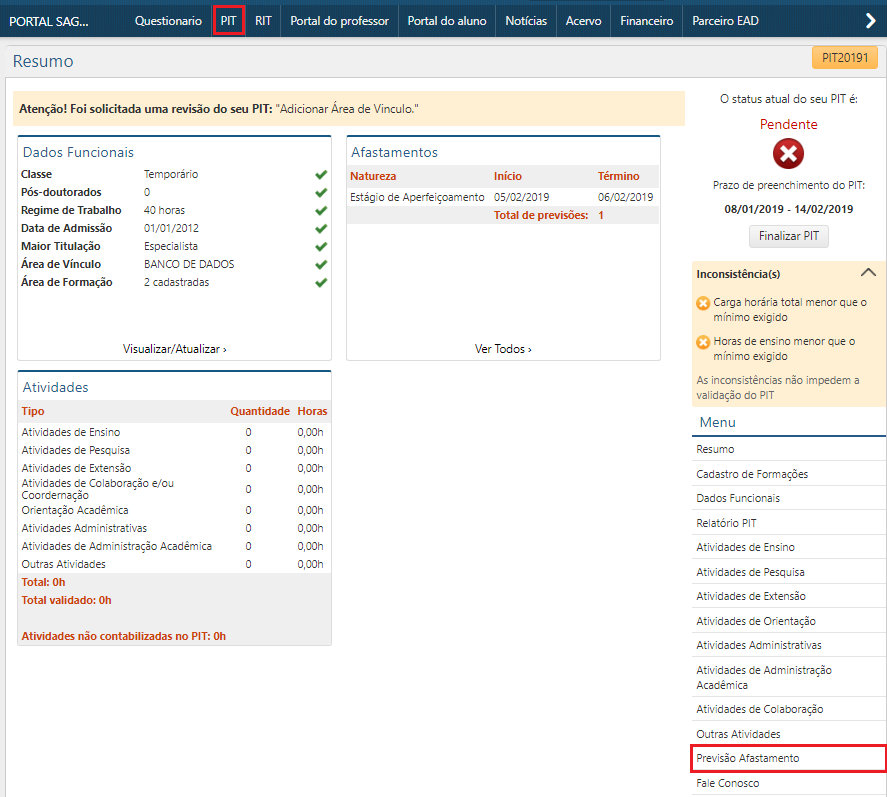Select Previsão Afastamento from the side menu
887x797 pixels.
[748, 759]
